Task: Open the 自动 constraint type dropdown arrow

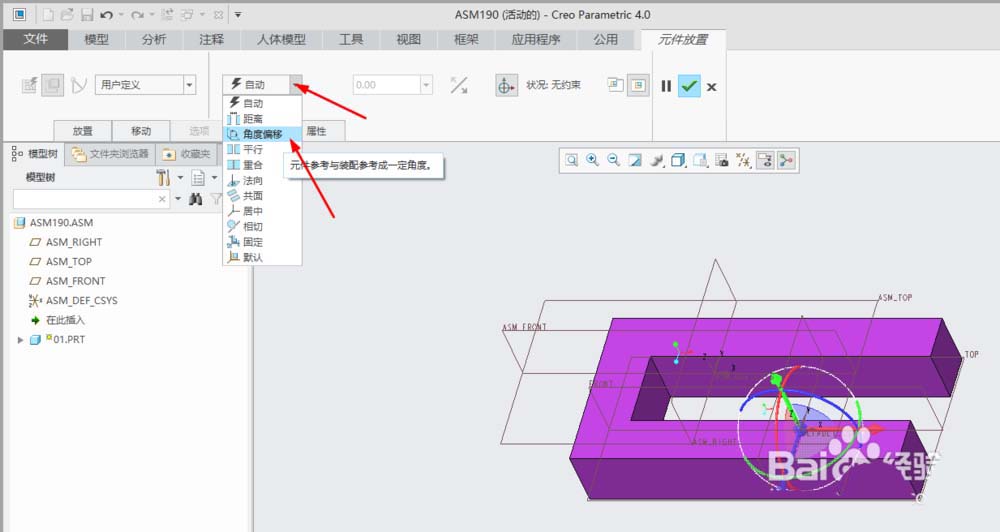Action: (x=296, y=85)
